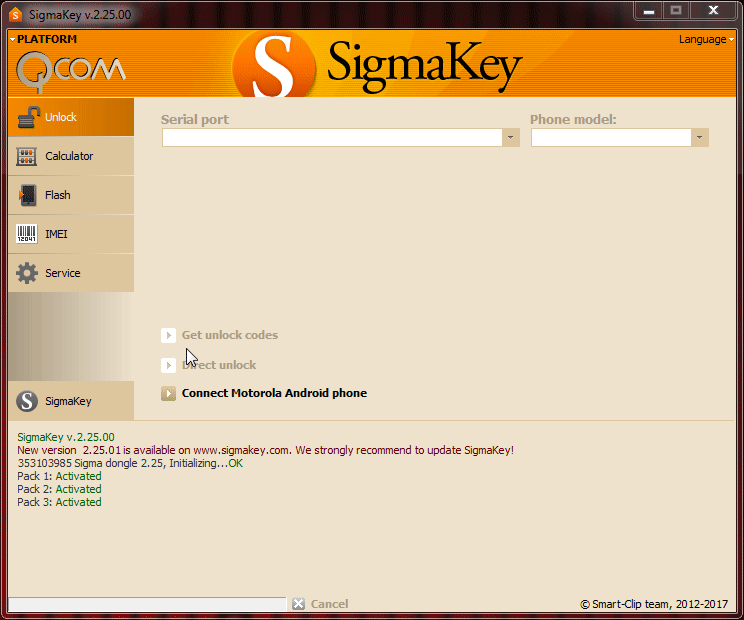Click the Get unlock codes arrow icon
This screenshot has height=620, width=744.
(x=168, y=335)
